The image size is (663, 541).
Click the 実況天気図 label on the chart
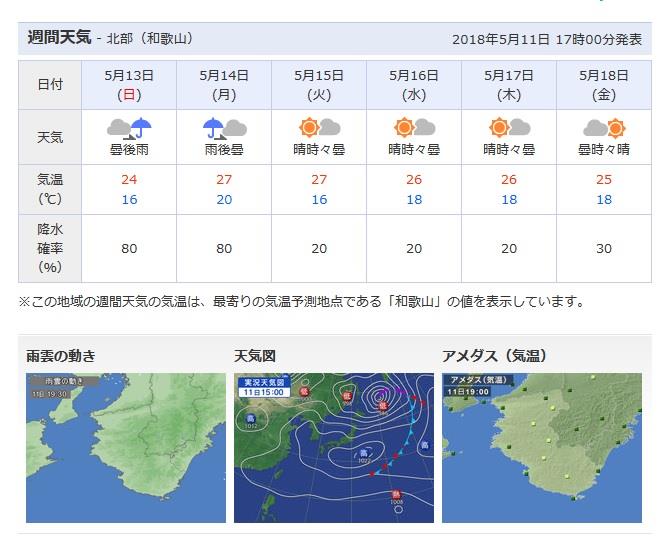point(264,383)
